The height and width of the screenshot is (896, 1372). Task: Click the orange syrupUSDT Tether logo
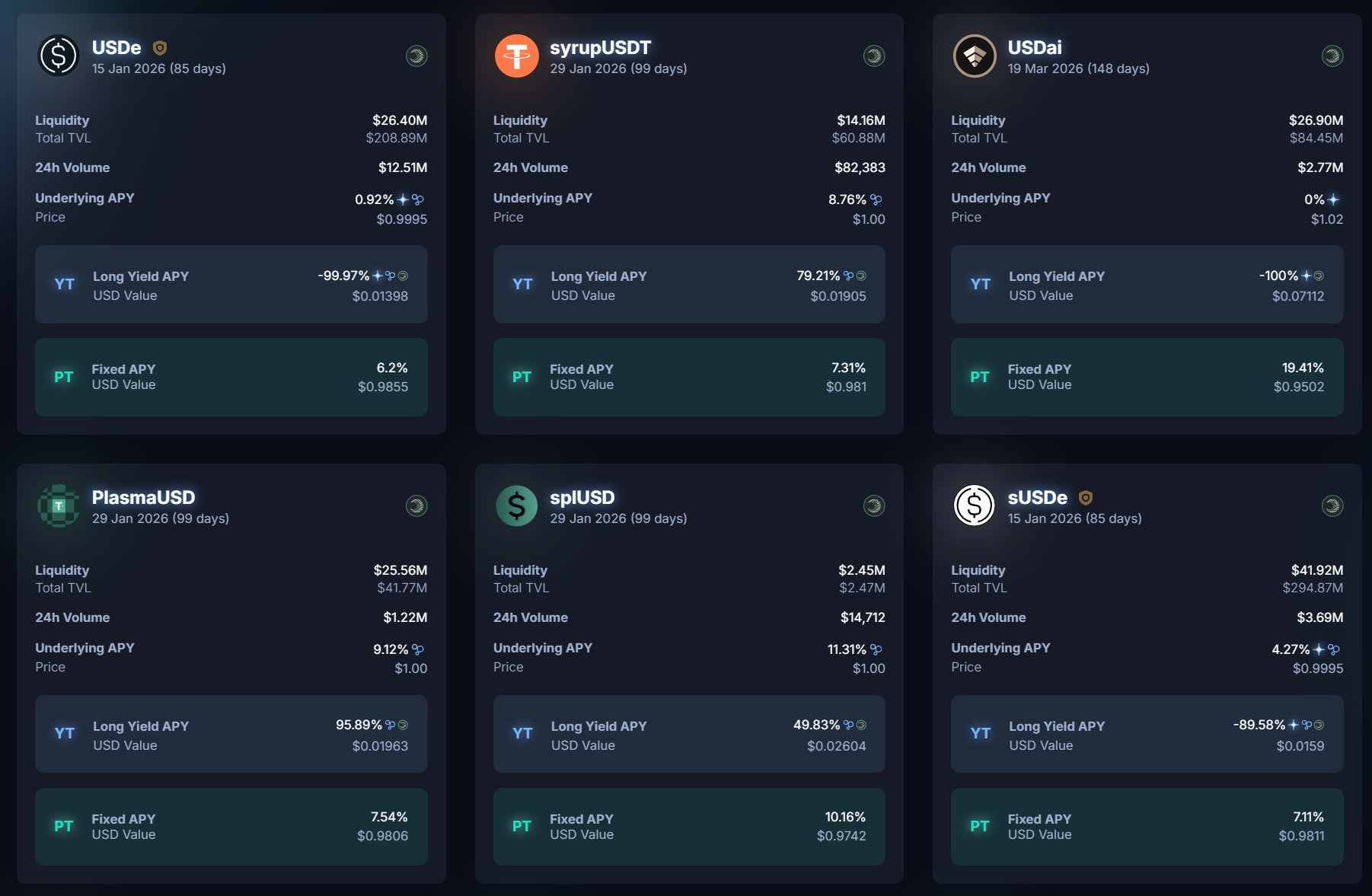(x=516, y=55)
